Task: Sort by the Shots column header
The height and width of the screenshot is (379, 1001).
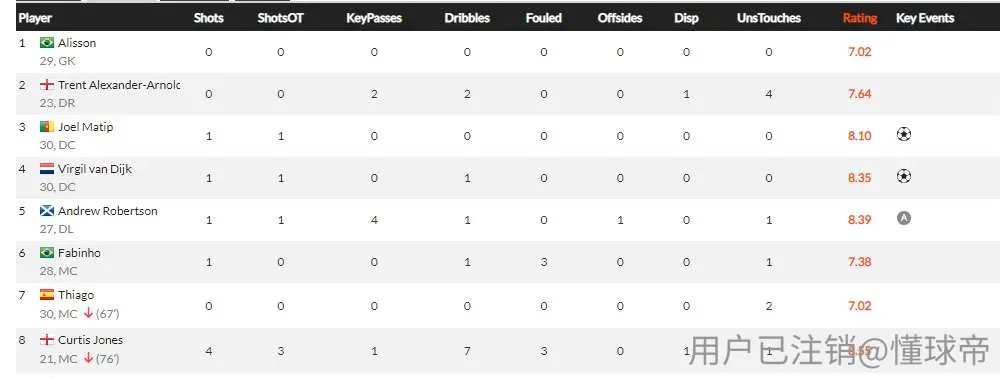Action: click(x=209, y=18)
